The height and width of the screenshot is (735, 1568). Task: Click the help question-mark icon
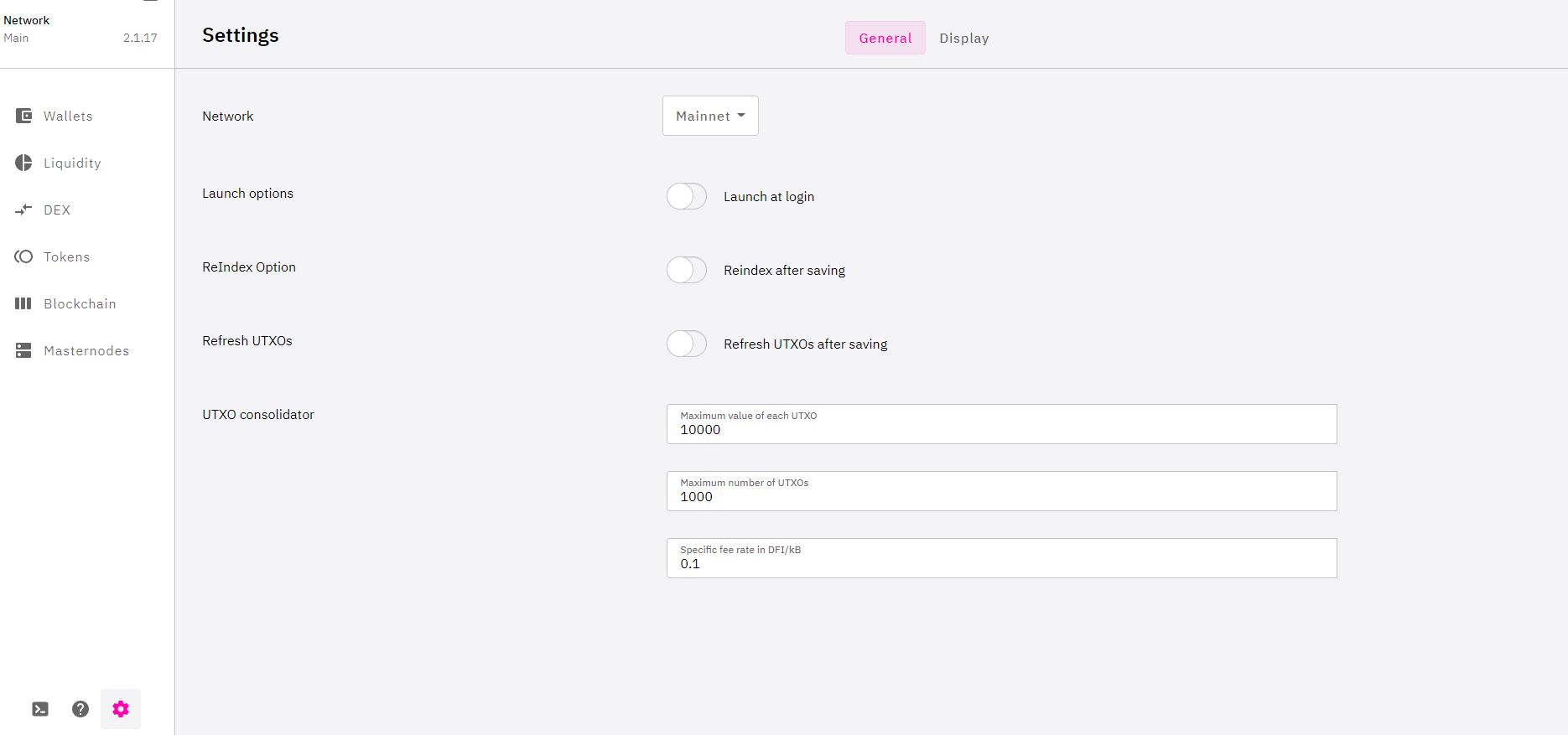pyautogui.click(x=80, y=709)
